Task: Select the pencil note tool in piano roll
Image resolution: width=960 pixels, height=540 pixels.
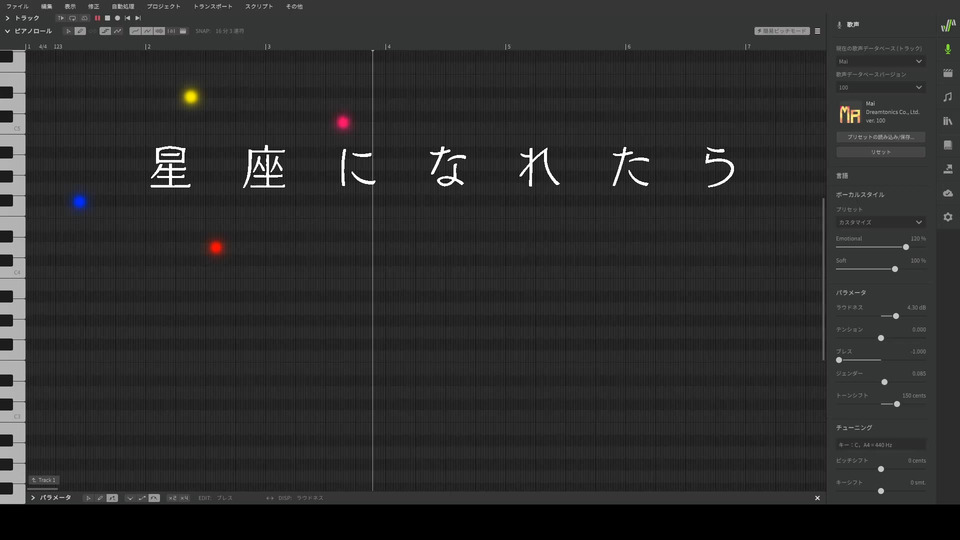Action: (x=80, y=31)
